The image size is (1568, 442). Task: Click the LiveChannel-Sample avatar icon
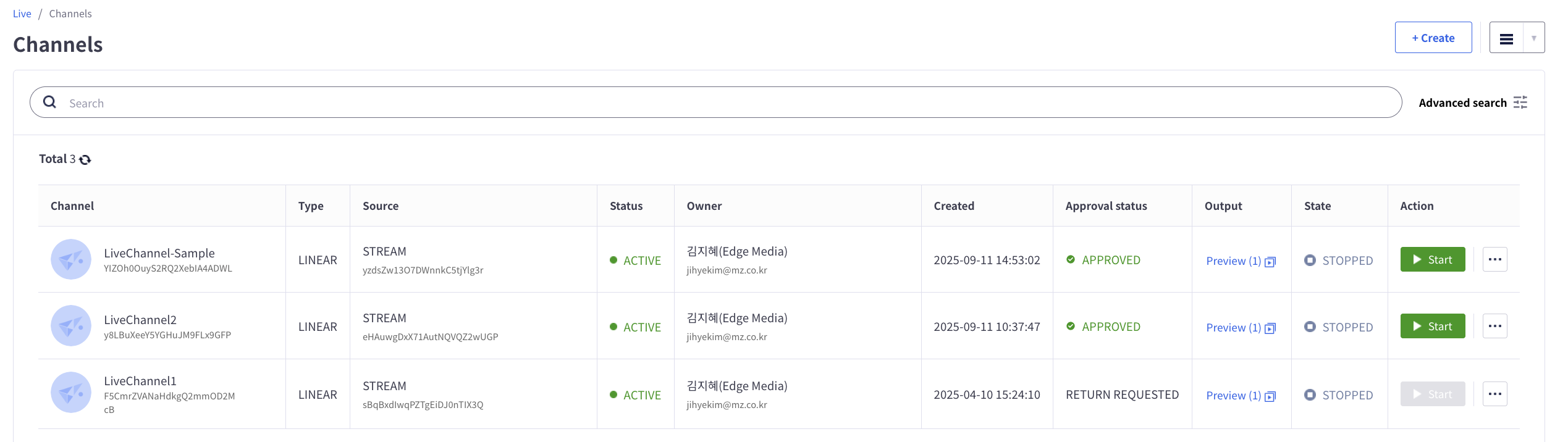tap(71, 260)
